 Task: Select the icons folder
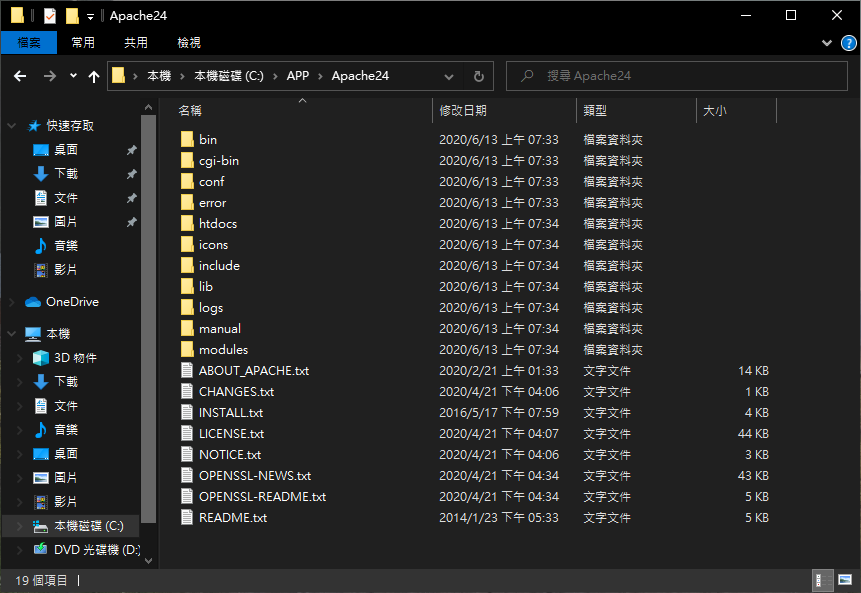[x=213, y=244]
